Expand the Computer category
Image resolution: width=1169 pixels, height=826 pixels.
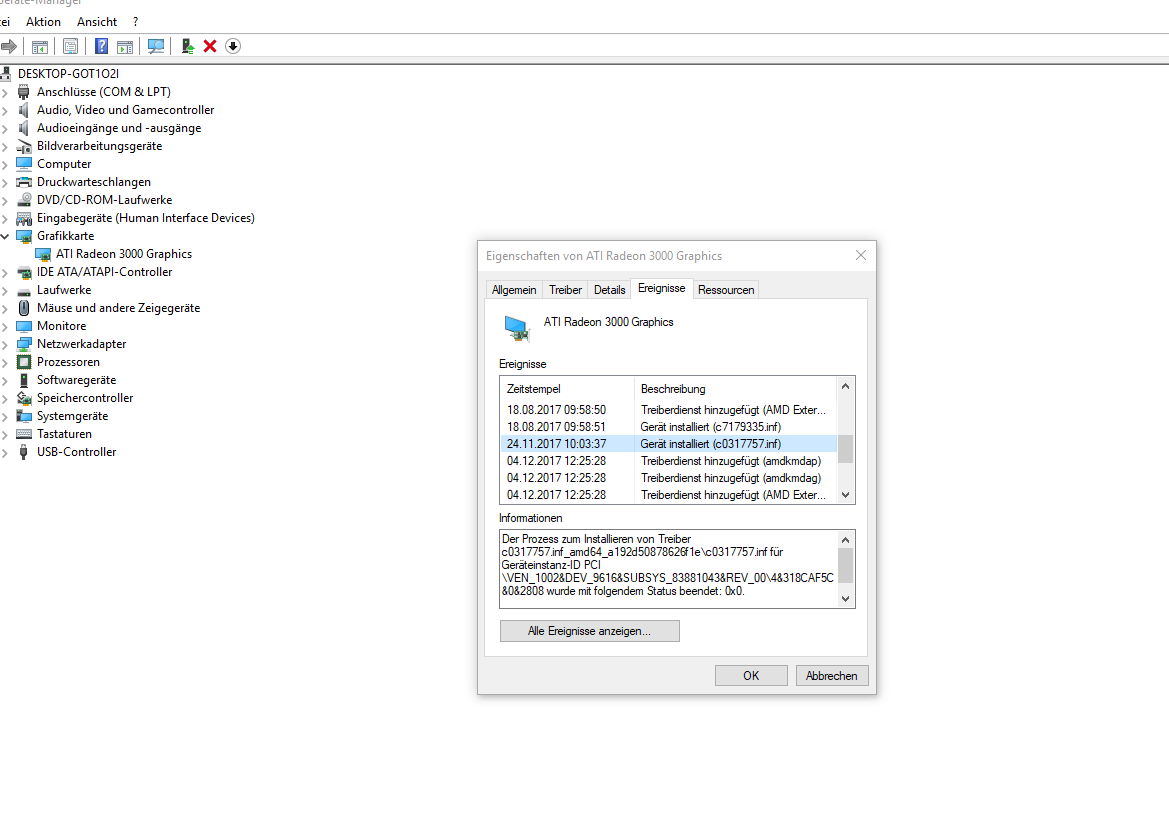tap(5, 164)
